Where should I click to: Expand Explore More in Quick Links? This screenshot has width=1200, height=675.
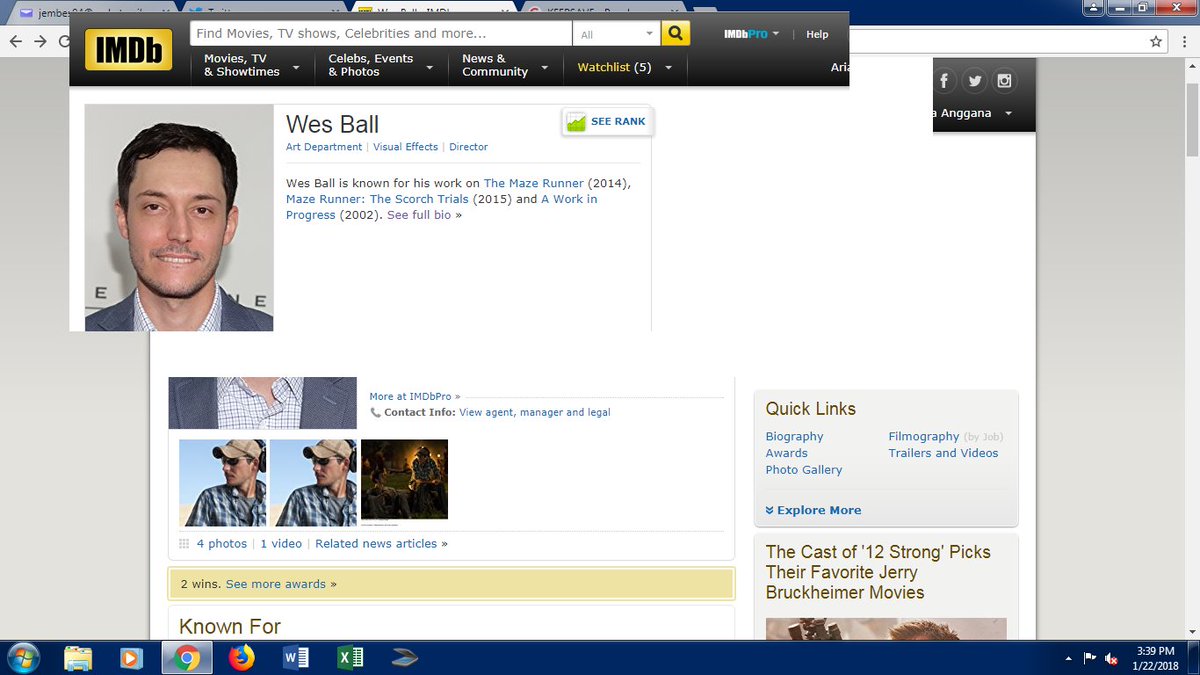click(x=813, y=510)
